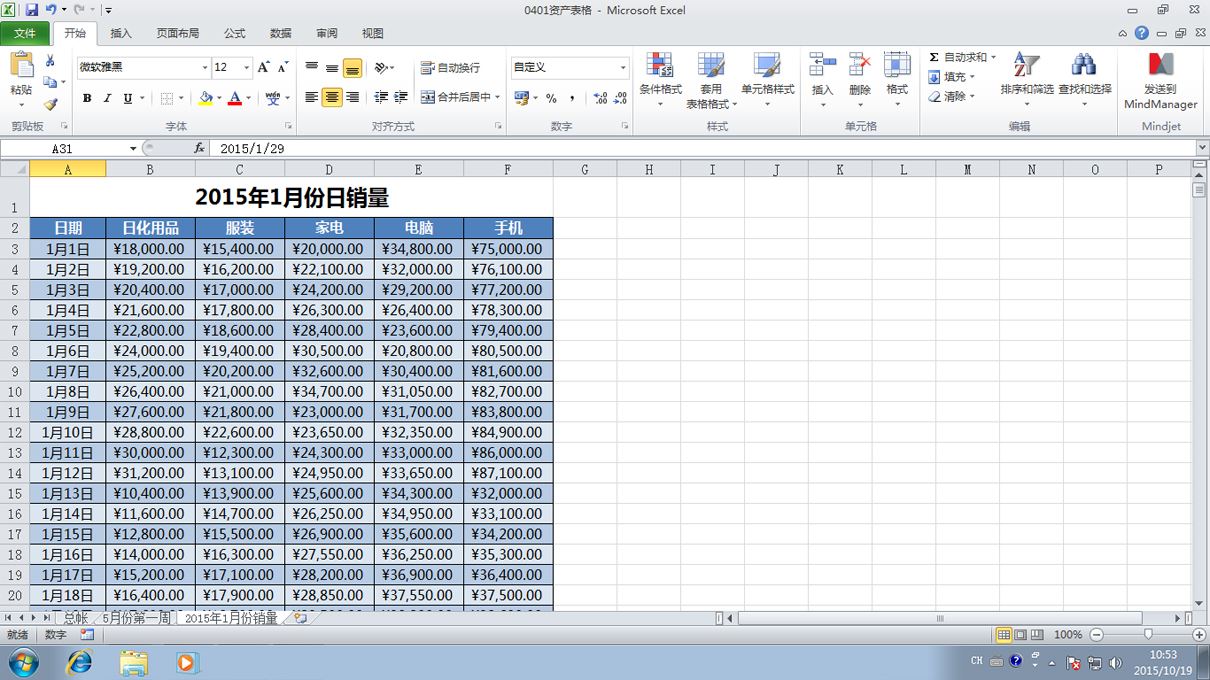The image size is (1210, 680).
Task: Open the File (文件) tab
Action: pos(25,33)
